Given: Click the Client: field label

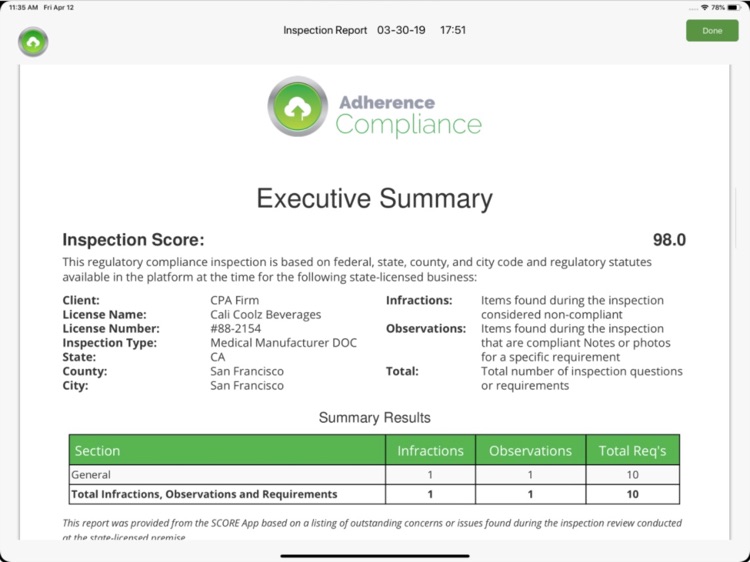Looking at the screenshot, I should 81,300.
